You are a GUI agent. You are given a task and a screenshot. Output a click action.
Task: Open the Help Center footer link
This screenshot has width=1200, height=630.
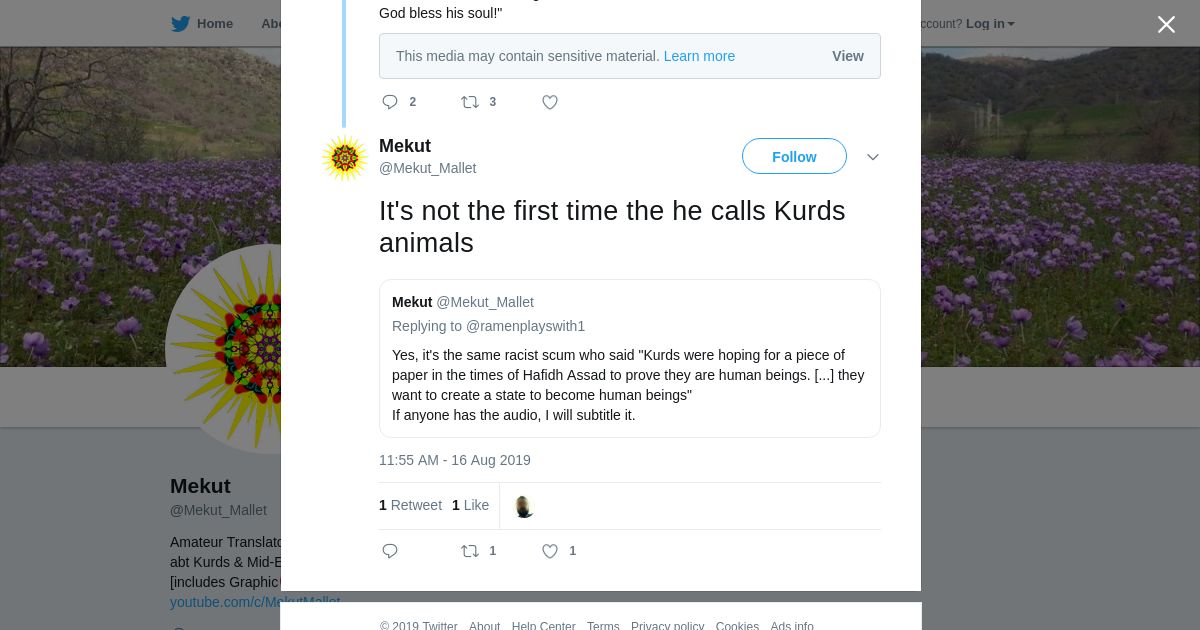point(543,626)
